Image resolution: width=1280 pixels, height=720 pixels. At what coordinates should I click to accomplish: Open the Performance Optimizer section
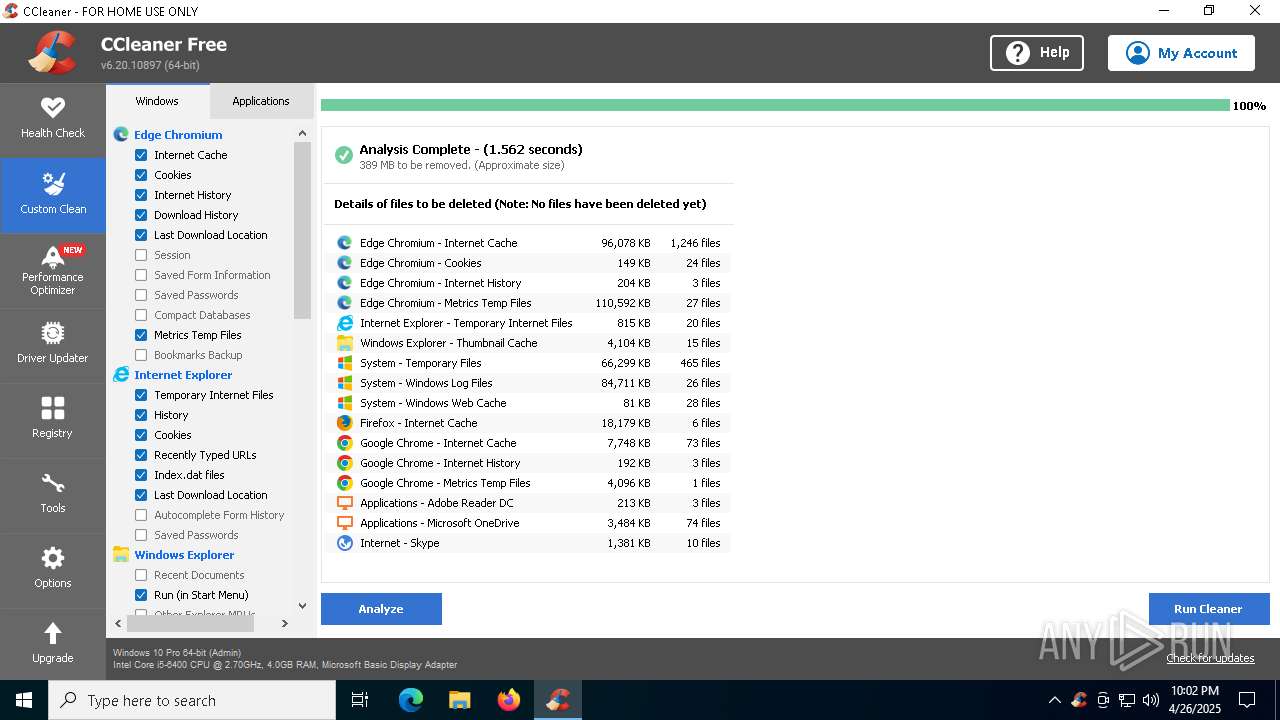pyautogui.click(x=52, y=270)
